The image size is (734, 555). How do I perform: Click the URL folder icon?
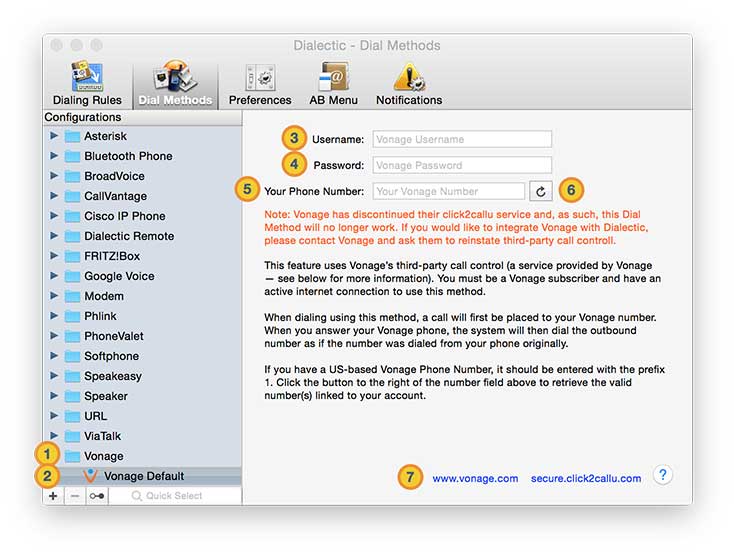point(72,416)
